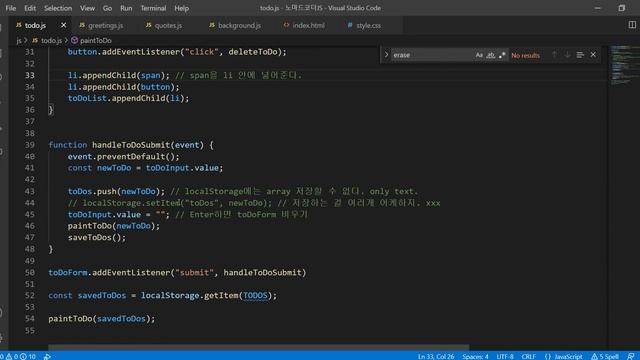Click the HTML icon on index.html tab
The width and height of the screenshot is (640, 360).
coord(286,25)
